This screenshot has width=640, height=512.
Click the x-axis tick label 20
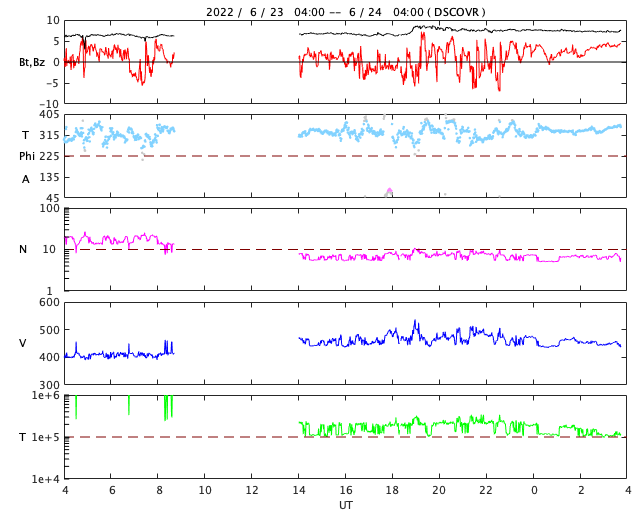click(x=439, y=490)
